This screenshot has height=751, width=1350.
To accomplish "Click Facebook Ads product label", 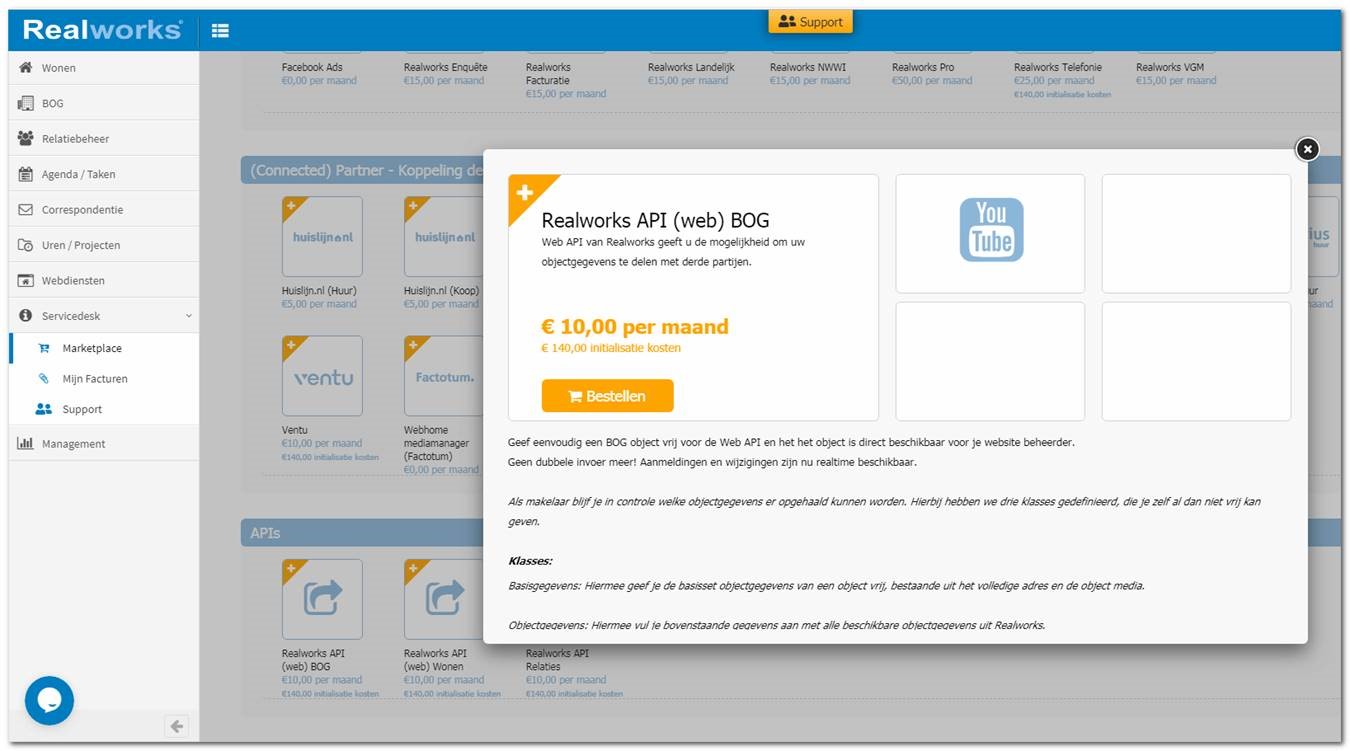I will 312,68.
